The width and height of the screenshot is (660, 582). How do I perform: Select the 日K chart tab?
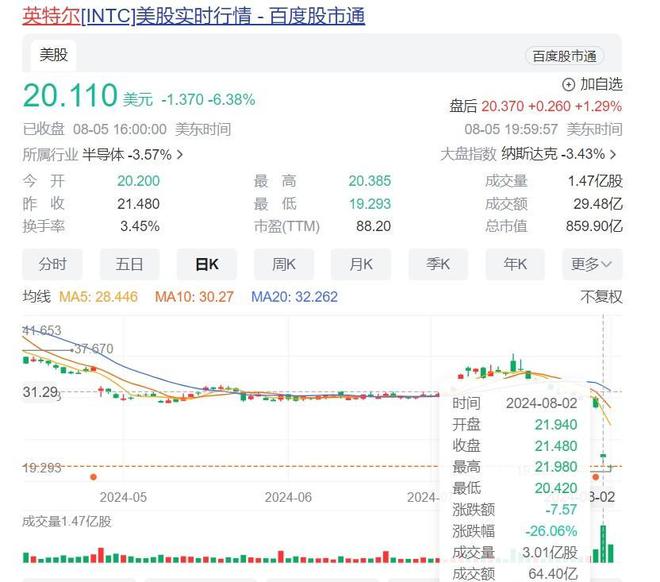tap(207, 264)
